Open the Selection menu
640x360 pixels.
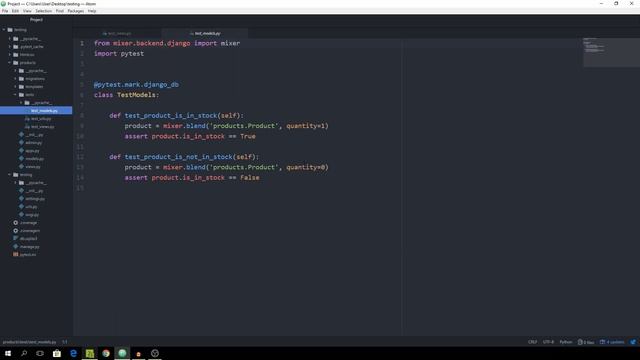pos(44,11)
